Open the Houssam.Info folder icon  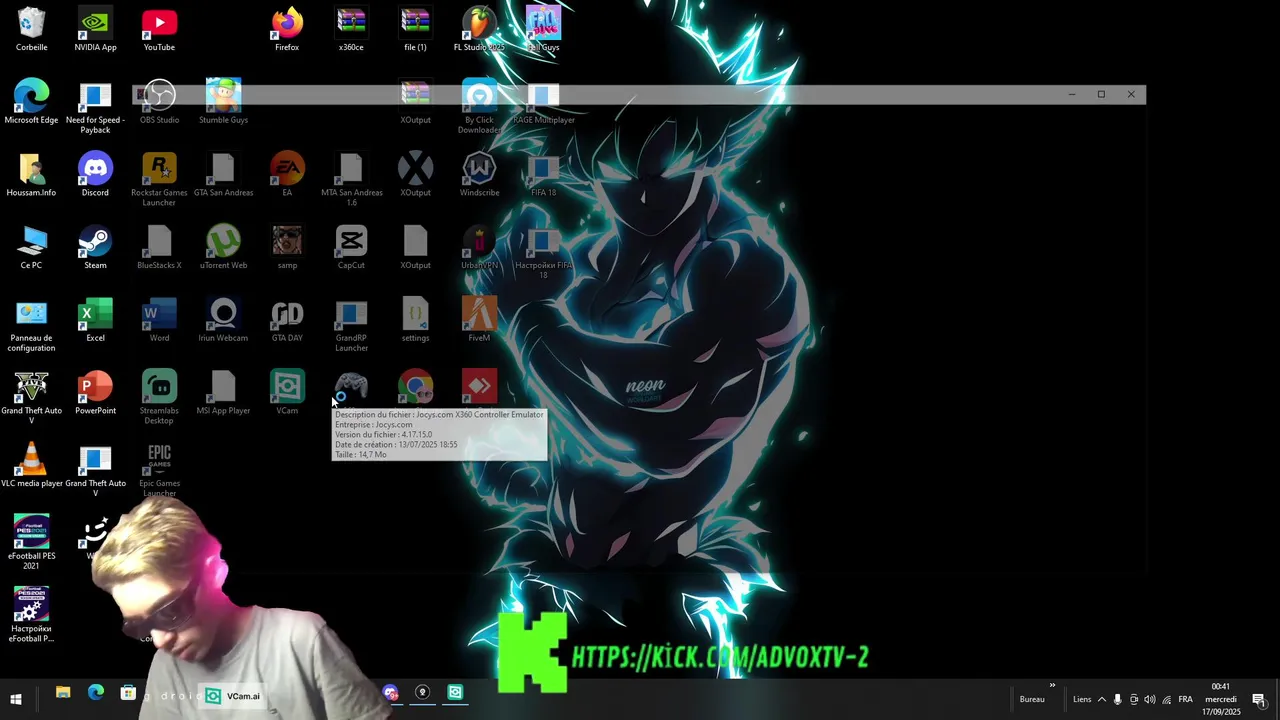(31, 175)
